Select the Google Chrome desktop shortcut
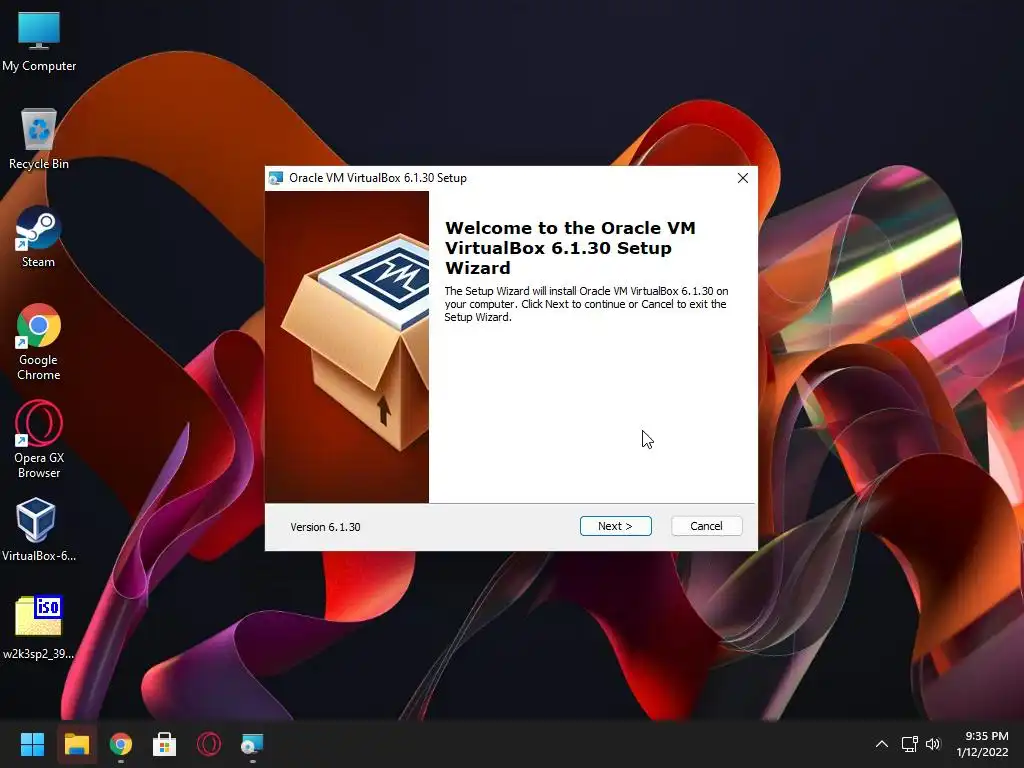Viewport: 1024px width, 768px height. (39, 342)
